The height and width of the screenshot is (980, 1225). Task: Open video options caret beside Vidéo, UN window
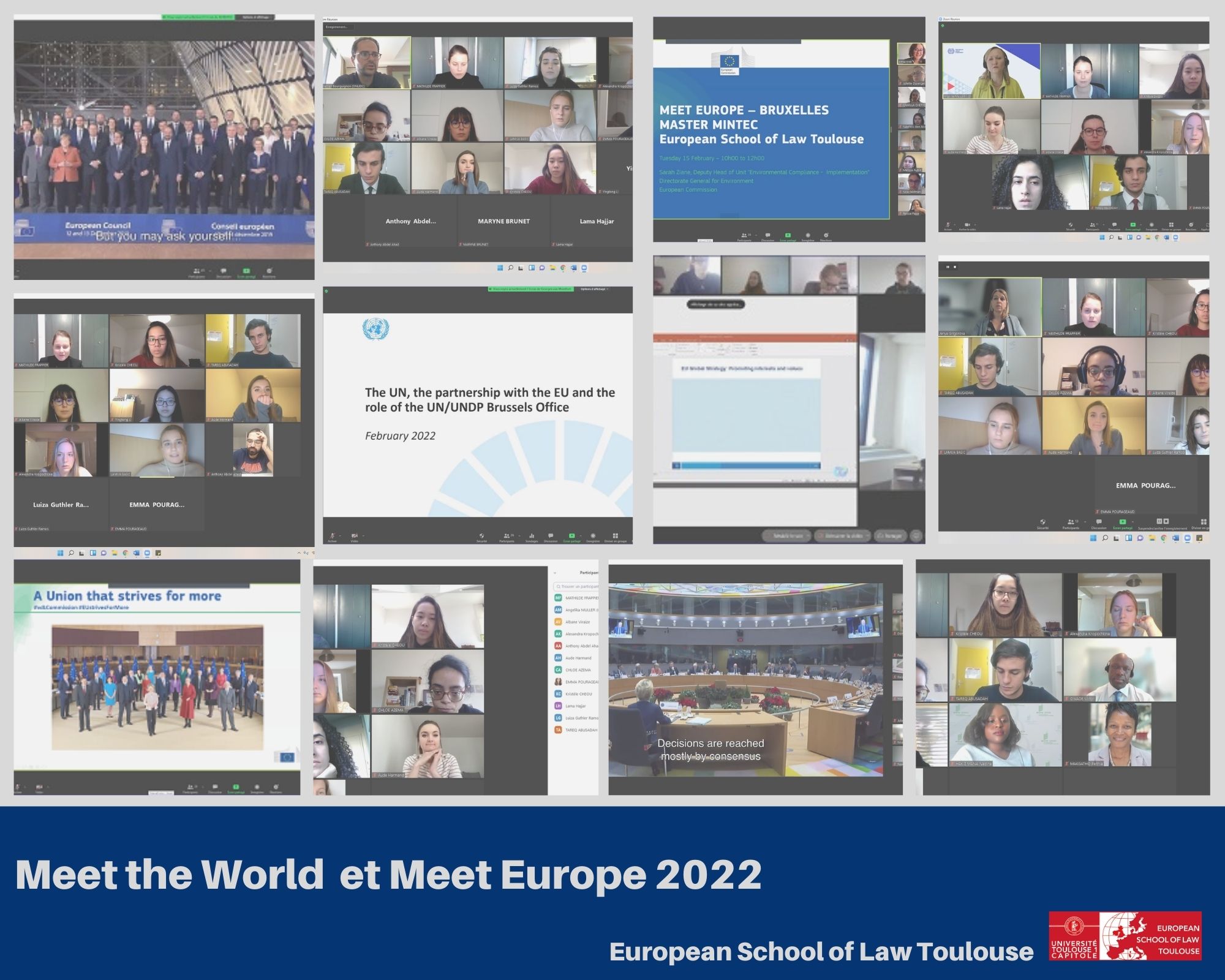[x=363, y=535]
